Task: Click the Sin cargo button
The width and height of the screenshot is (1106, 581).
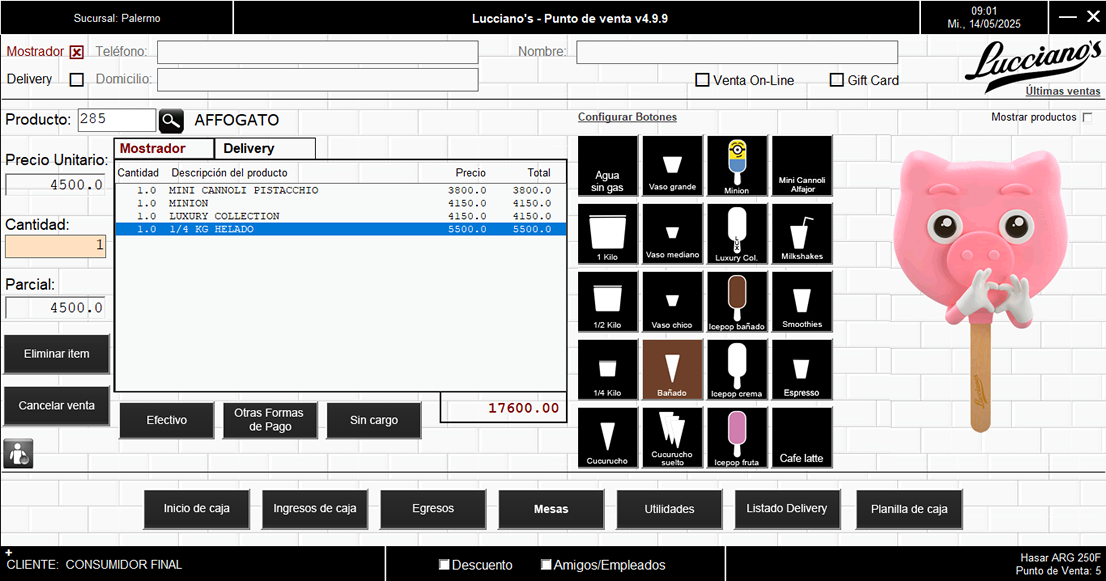Action: (374, 420)
